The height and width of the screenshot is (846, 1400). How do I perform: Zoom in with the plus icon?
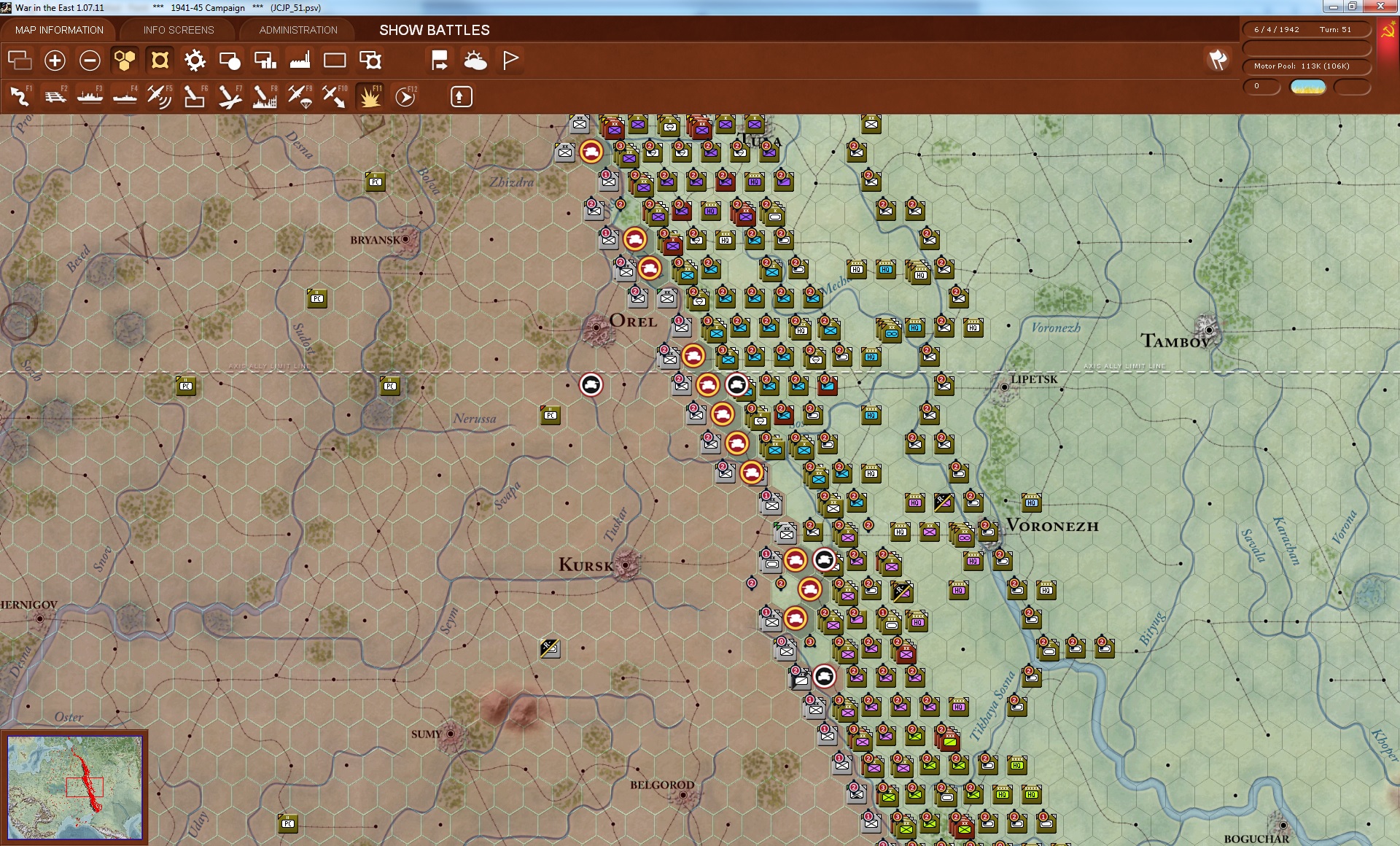click(x=55, y=61)
